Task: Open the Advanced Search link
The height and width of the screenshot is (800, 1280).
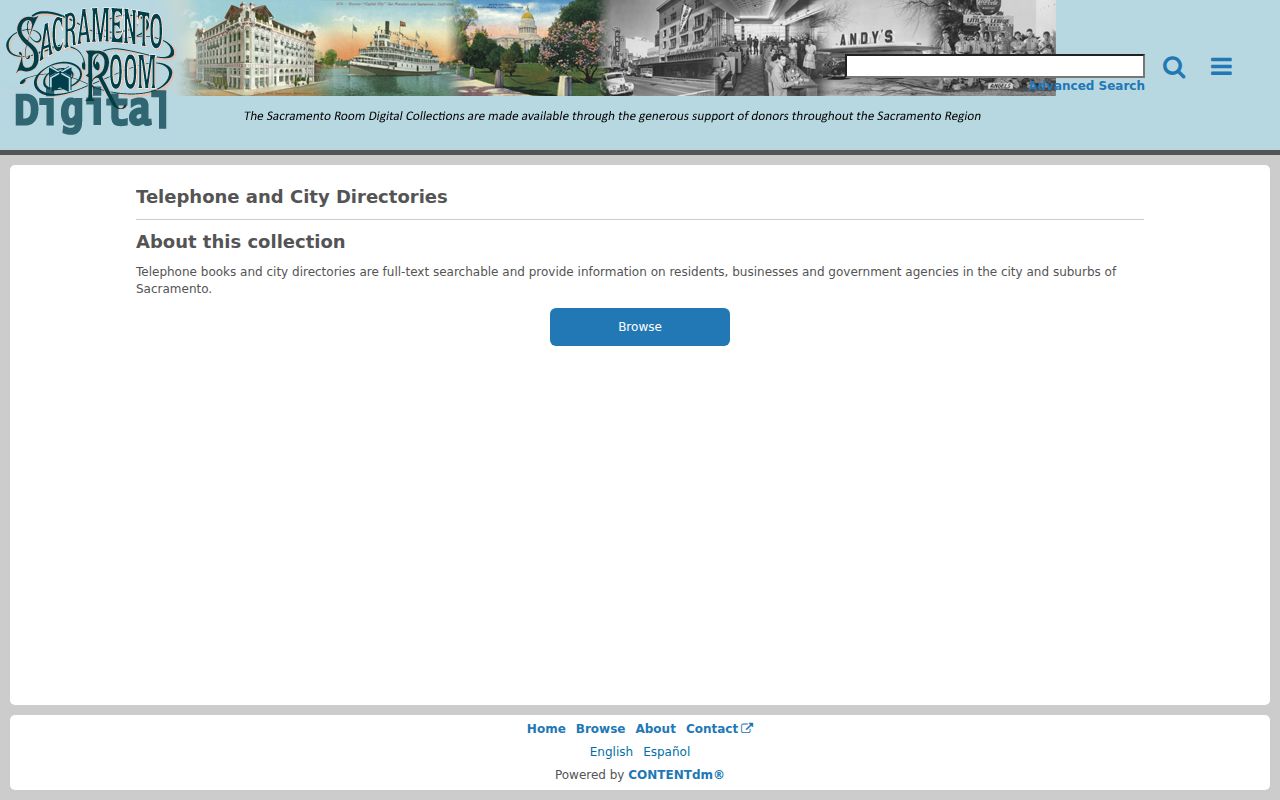Action: tap(1086, 86)
